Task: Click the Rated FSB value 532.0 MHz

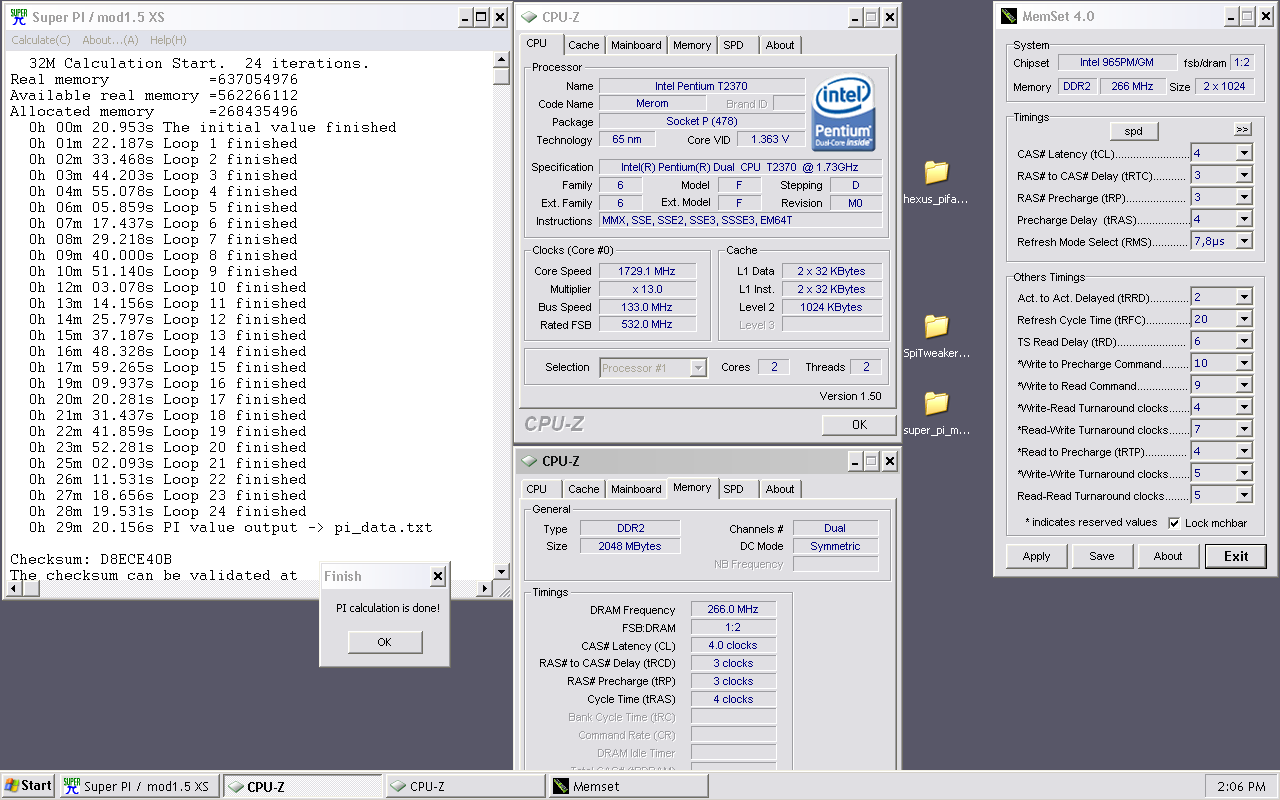Action: (x=647, y=325)
